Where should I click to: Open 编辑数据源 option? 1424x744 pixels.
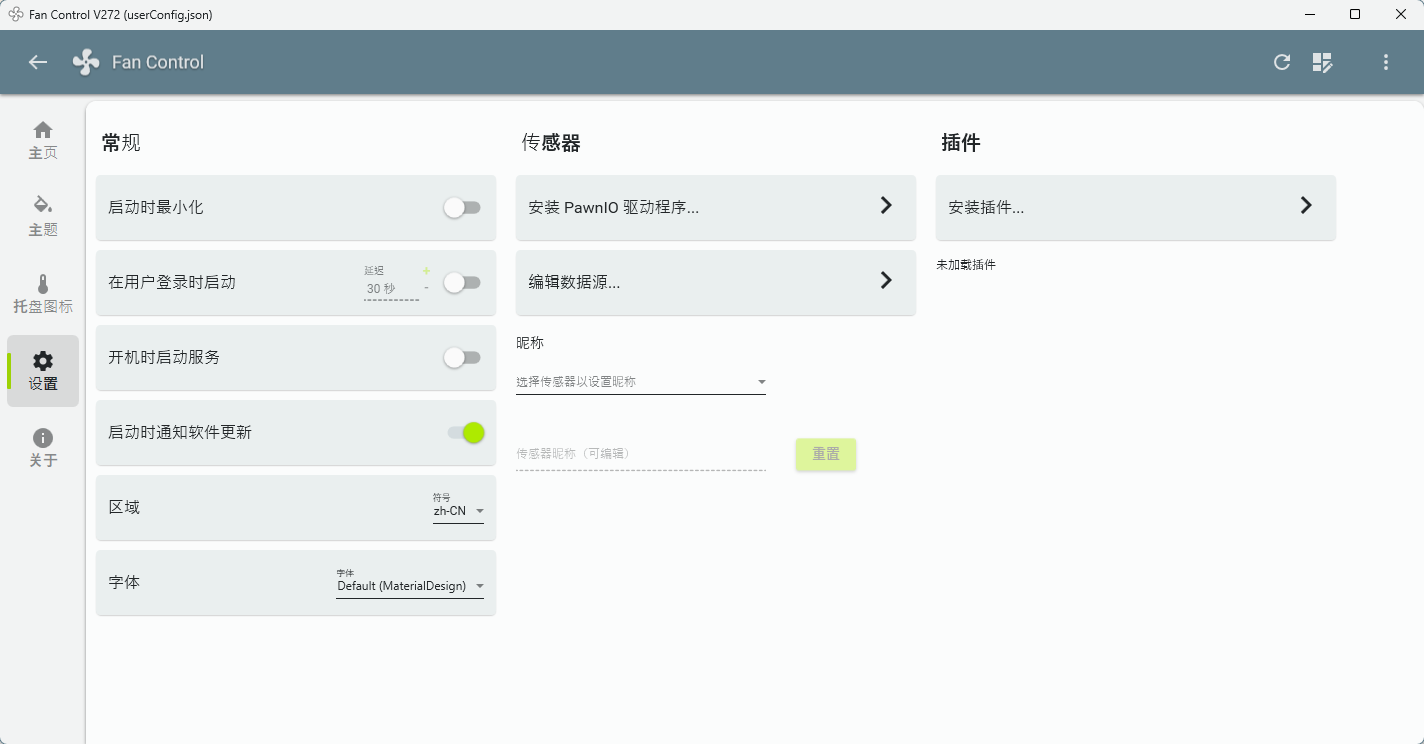[716, 282]
